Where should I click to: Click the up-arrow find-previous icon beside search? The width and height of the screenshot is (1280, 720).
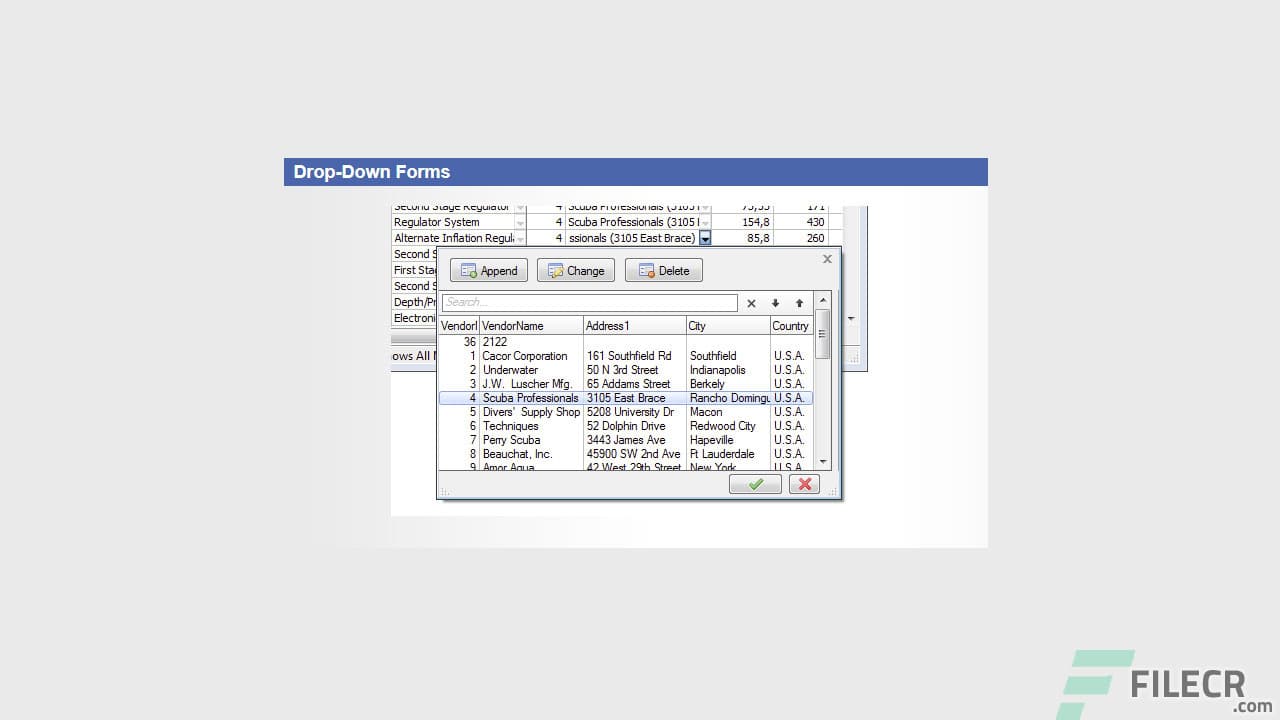pos(799,302)
